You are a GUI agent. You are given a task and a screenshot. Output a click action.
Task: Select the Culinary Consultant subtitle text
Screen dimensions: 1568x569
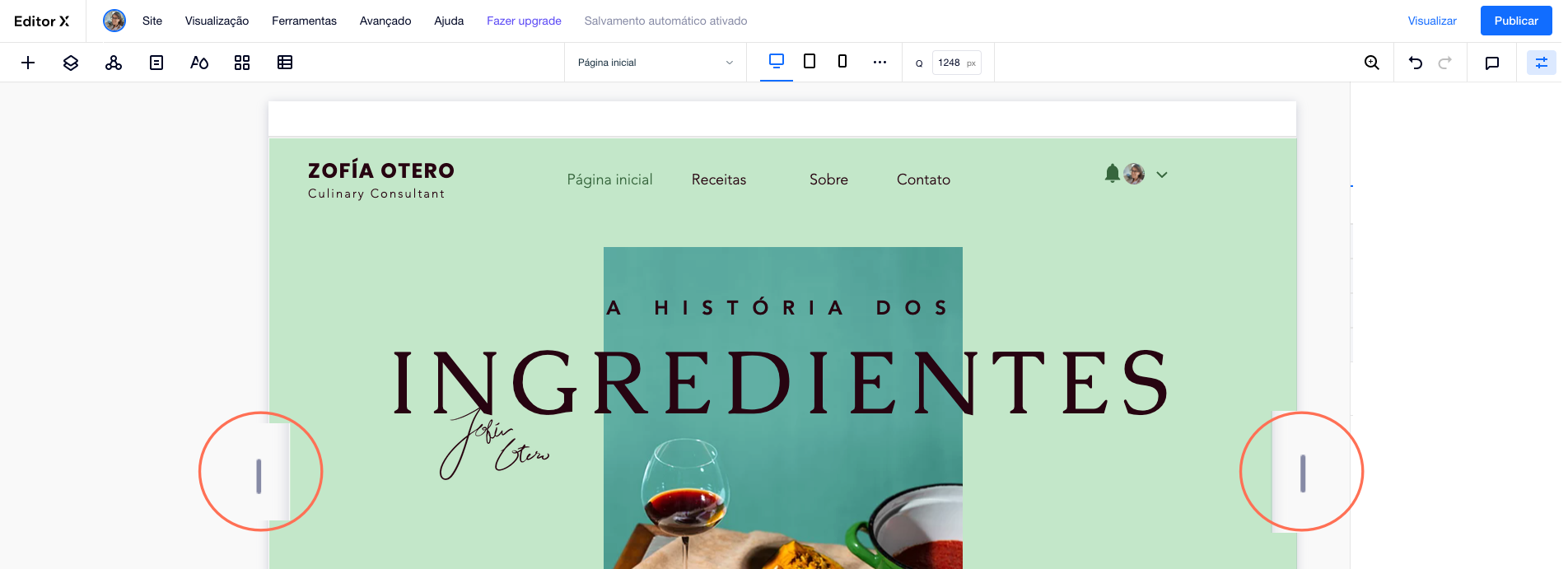point(376,194)
